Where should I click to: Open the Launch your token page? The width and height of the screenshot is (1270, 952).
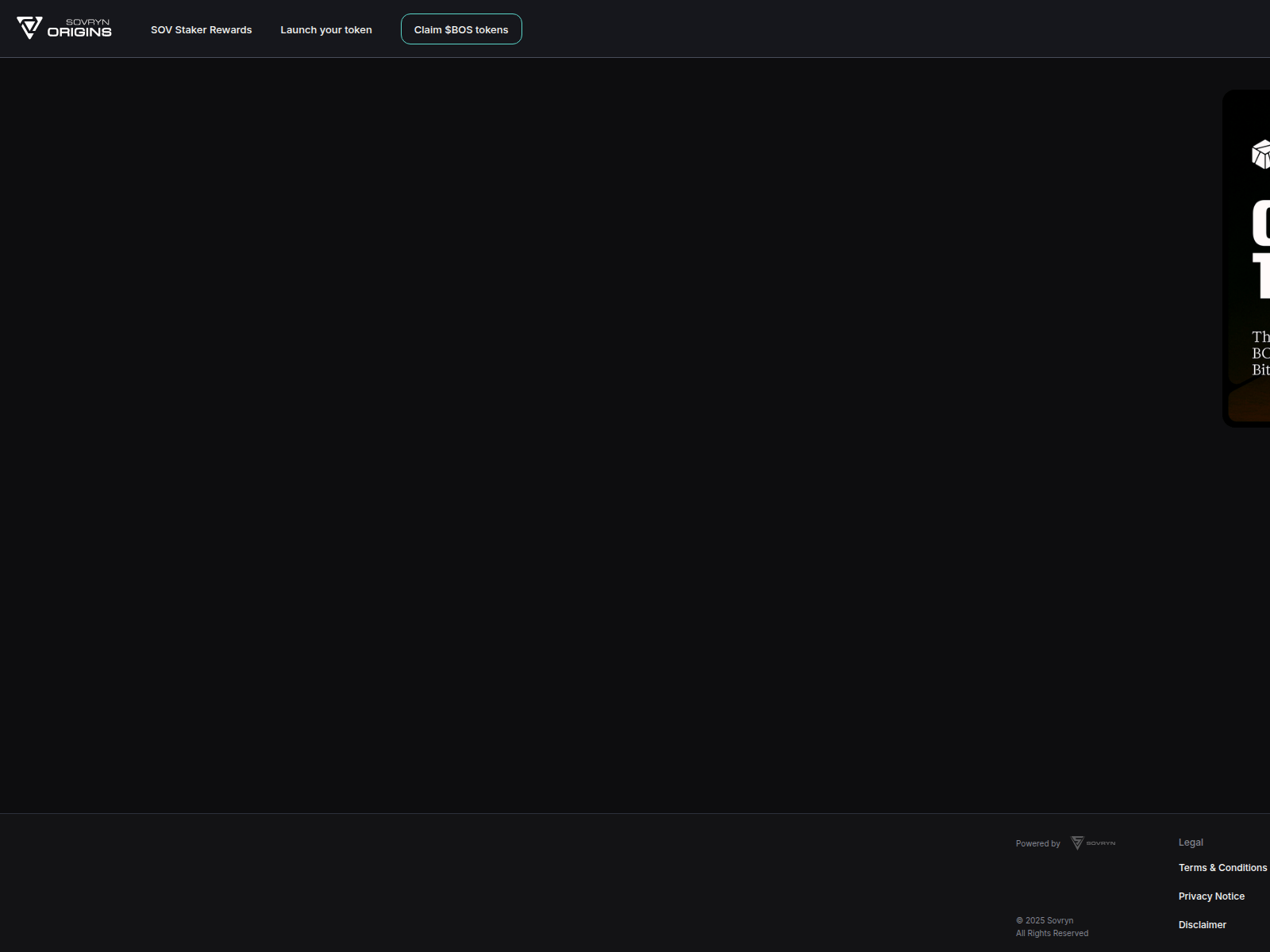point(326,29)
